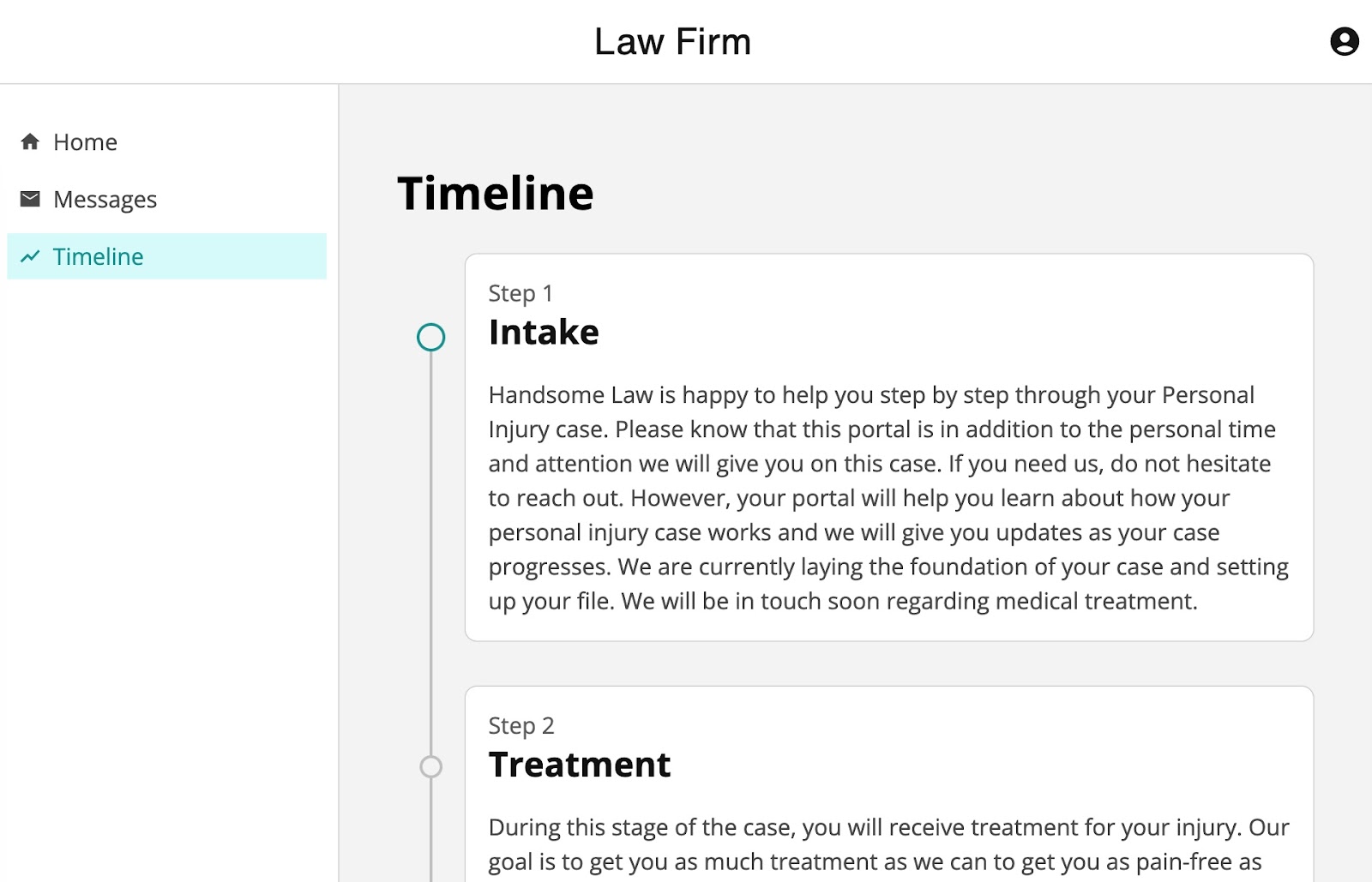Click the Intake step title
Screen dimensions: 1372x882
544,333
